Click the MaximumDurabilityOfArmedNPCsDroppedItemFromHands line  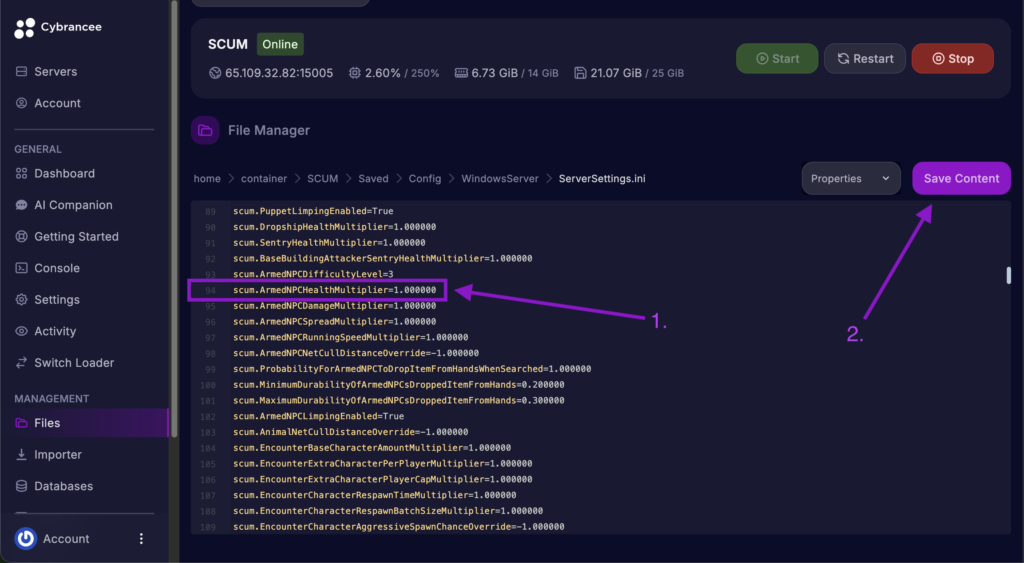tap(399, 400)
